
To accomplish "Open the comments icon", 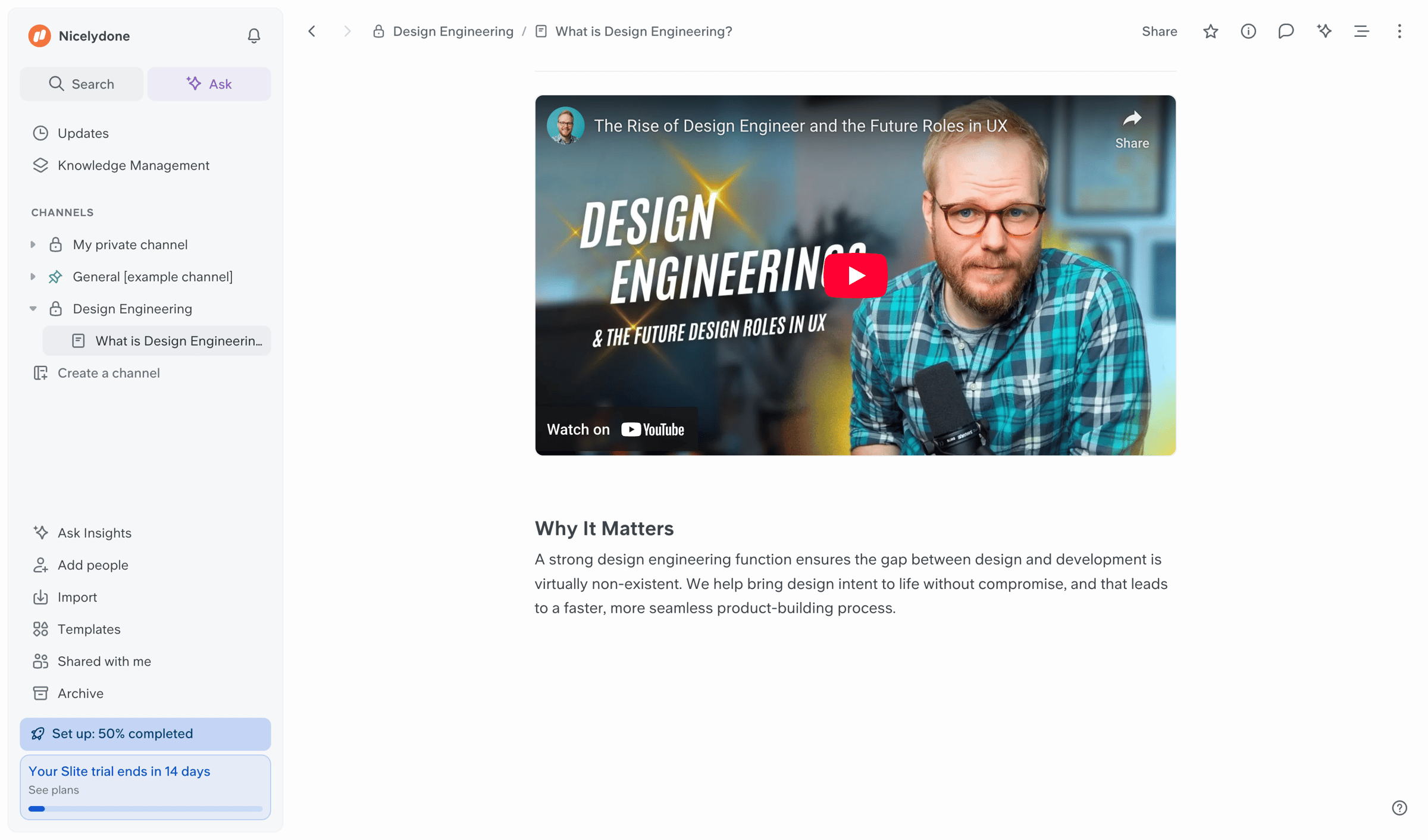I will (1286, 32).
